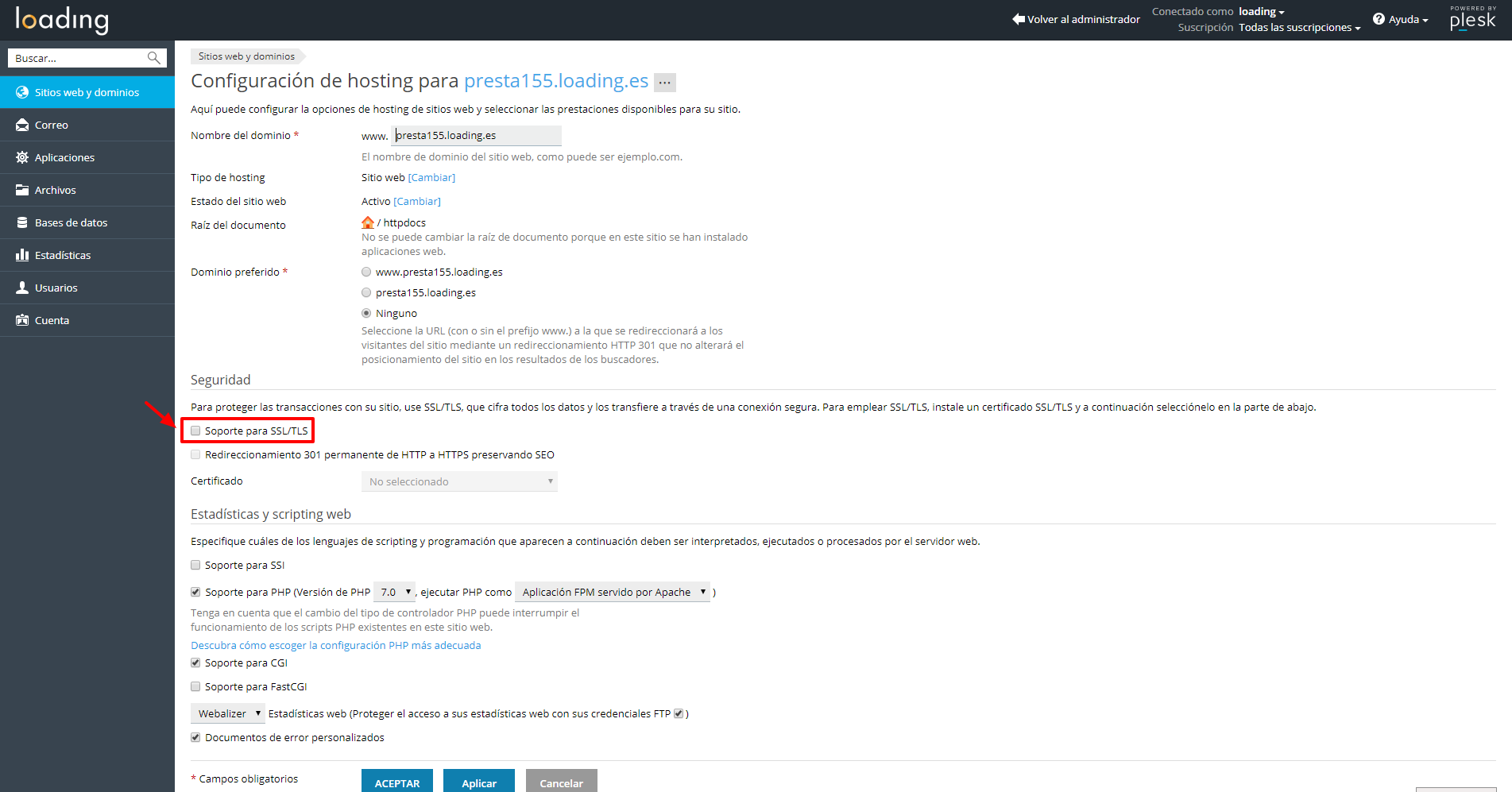Toggle FTP credentials protection checkbox
The image size is (1512, 792).
[x=679, y=713]
